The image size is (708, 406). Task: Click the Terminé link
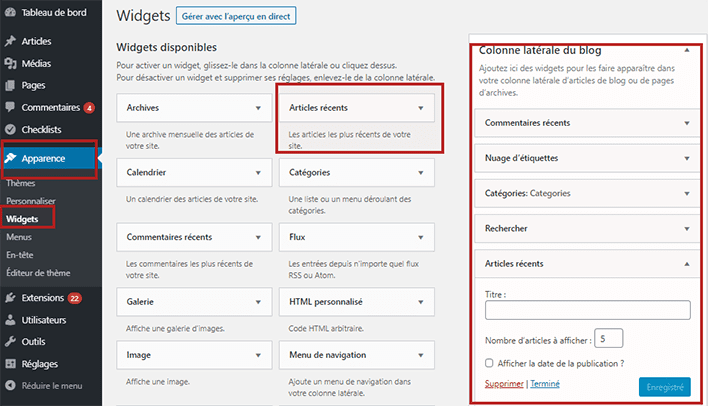click(x=545, y=383)
